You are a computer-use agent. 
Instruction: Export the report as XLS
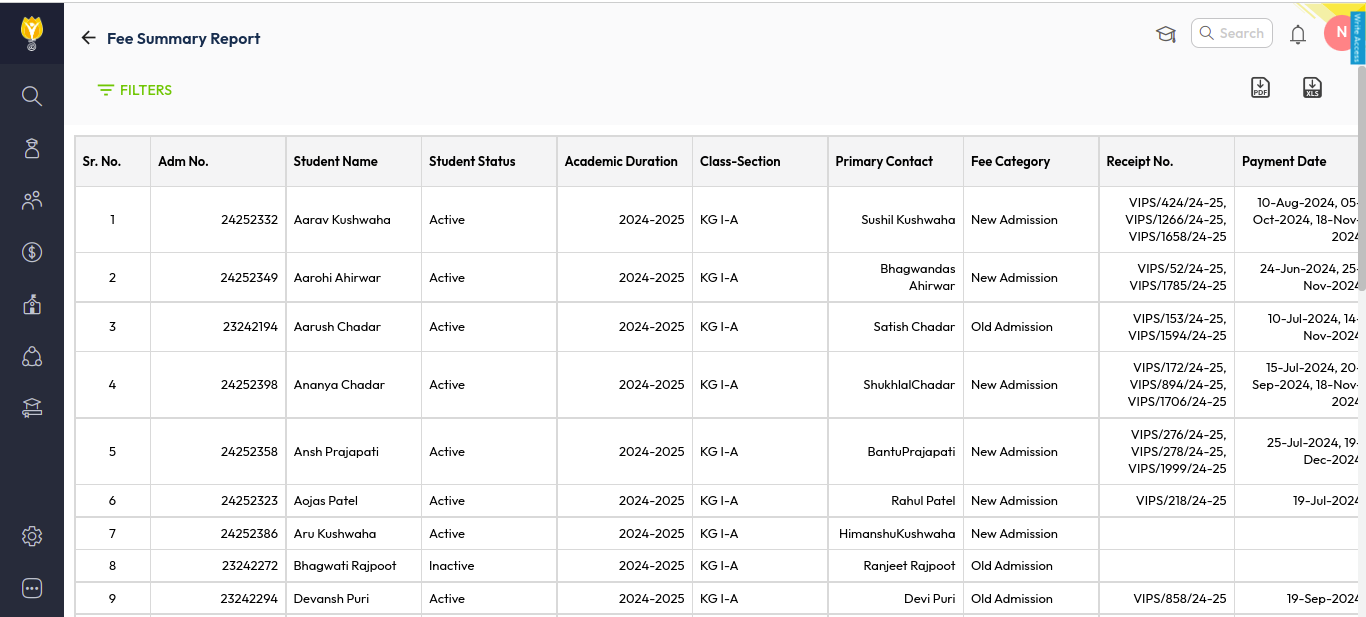point(1312,88)
